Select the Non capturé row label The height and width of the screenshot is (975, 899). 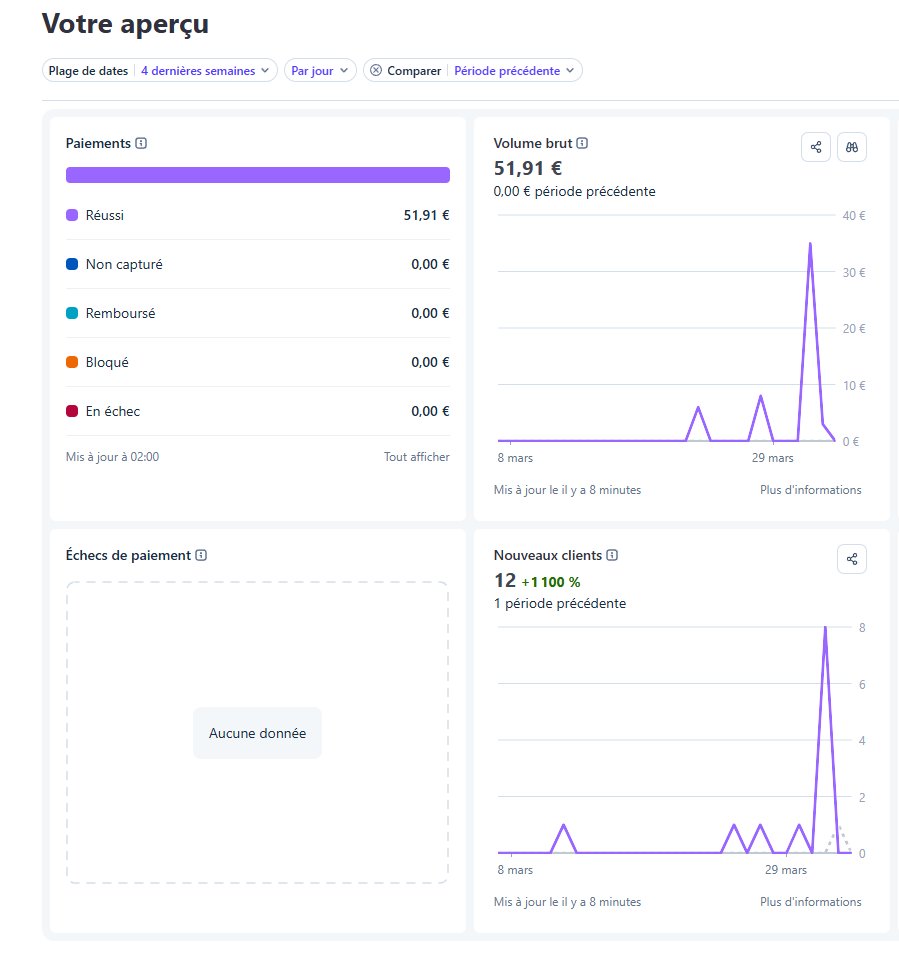click(124, 264)
